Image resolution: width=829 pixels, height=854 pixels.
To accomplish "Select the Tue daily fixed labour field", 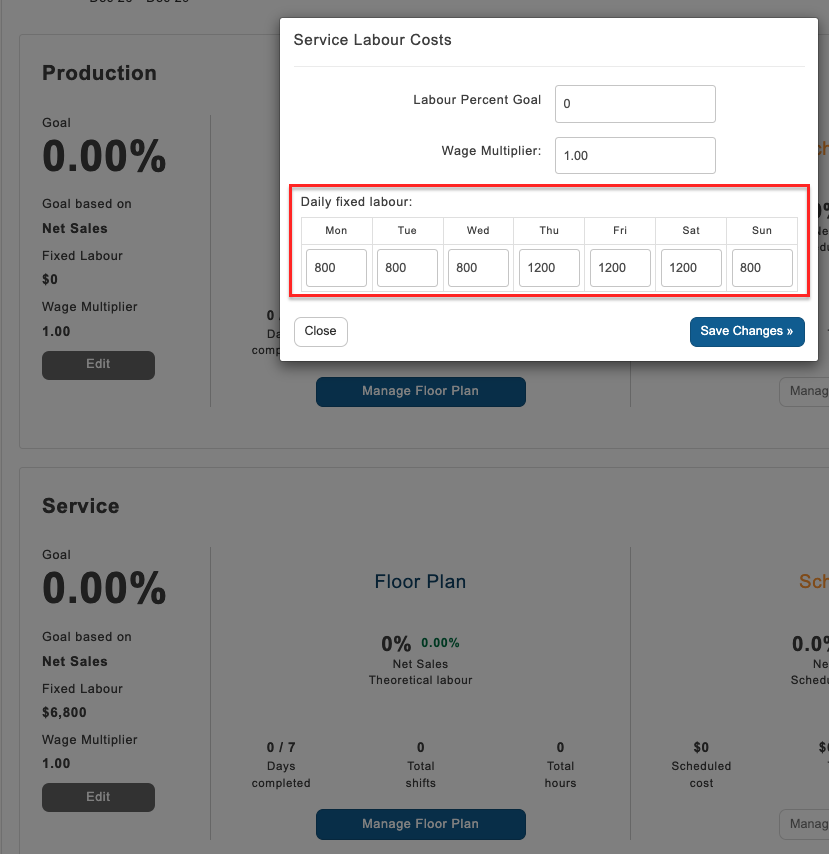I will click(x=407, y=268).
